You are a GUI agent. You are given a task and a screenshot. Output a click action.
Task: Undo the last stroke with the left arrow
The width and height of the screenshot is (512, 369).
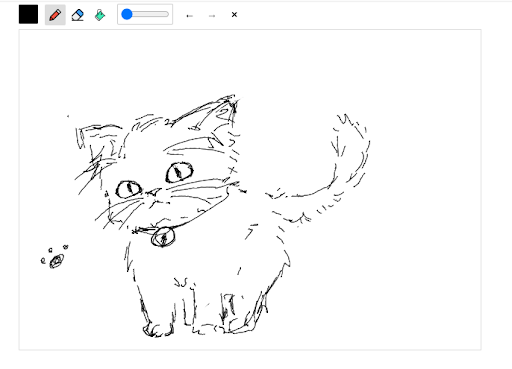189,15
